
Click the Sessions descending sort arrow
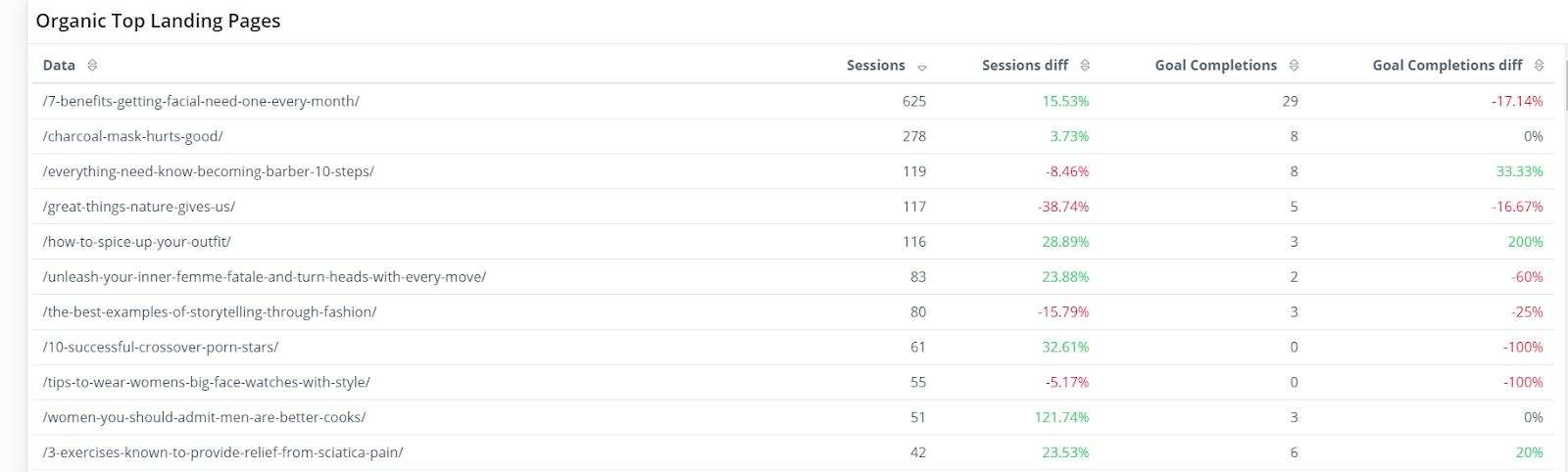pos(922,68)
